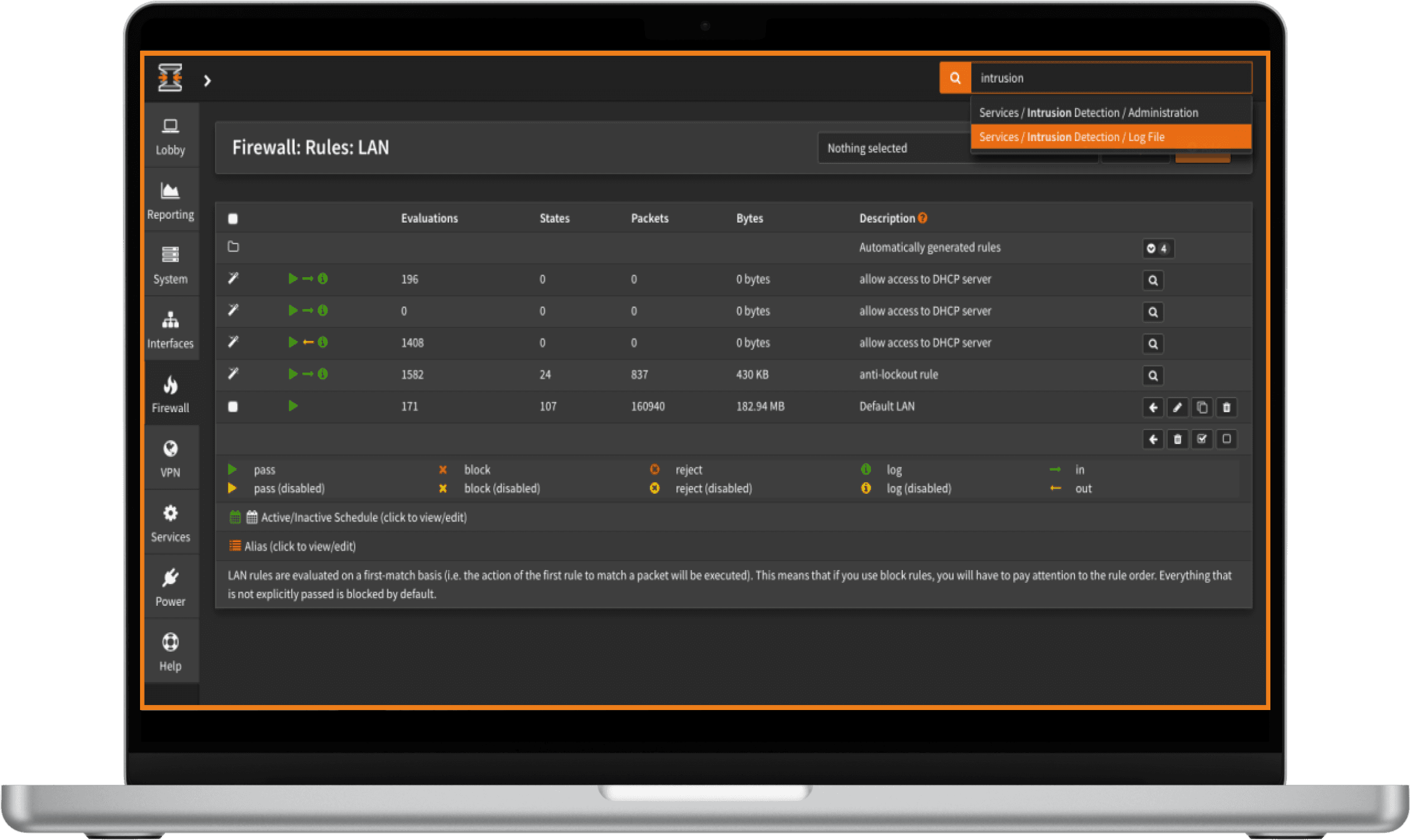This screenshot has width=1411, height=840.
Task: Expand automatically generated rules count badge
Action: [x=1157, y=249]
